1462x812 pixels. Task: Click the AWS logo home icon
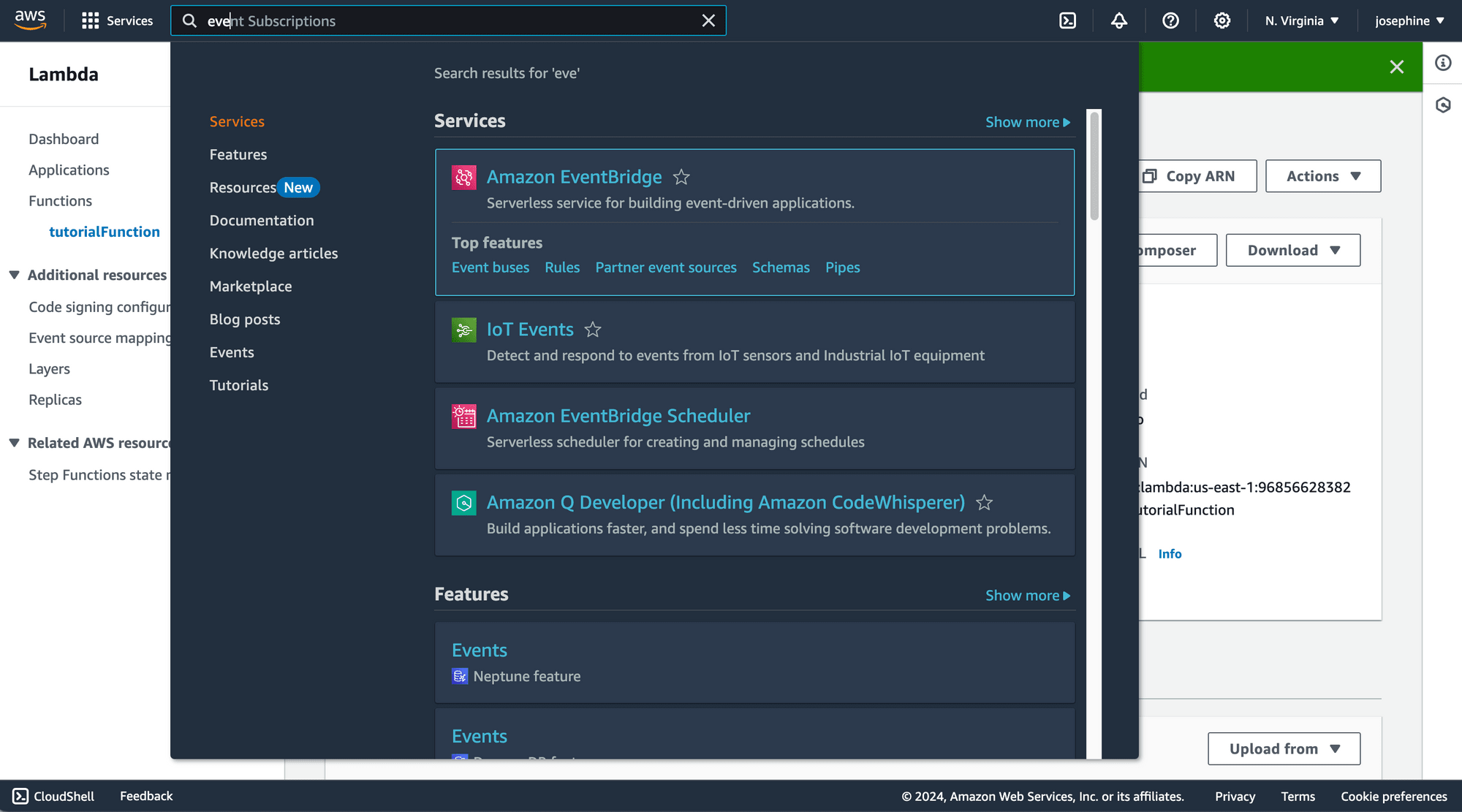(x=30, y=20)
